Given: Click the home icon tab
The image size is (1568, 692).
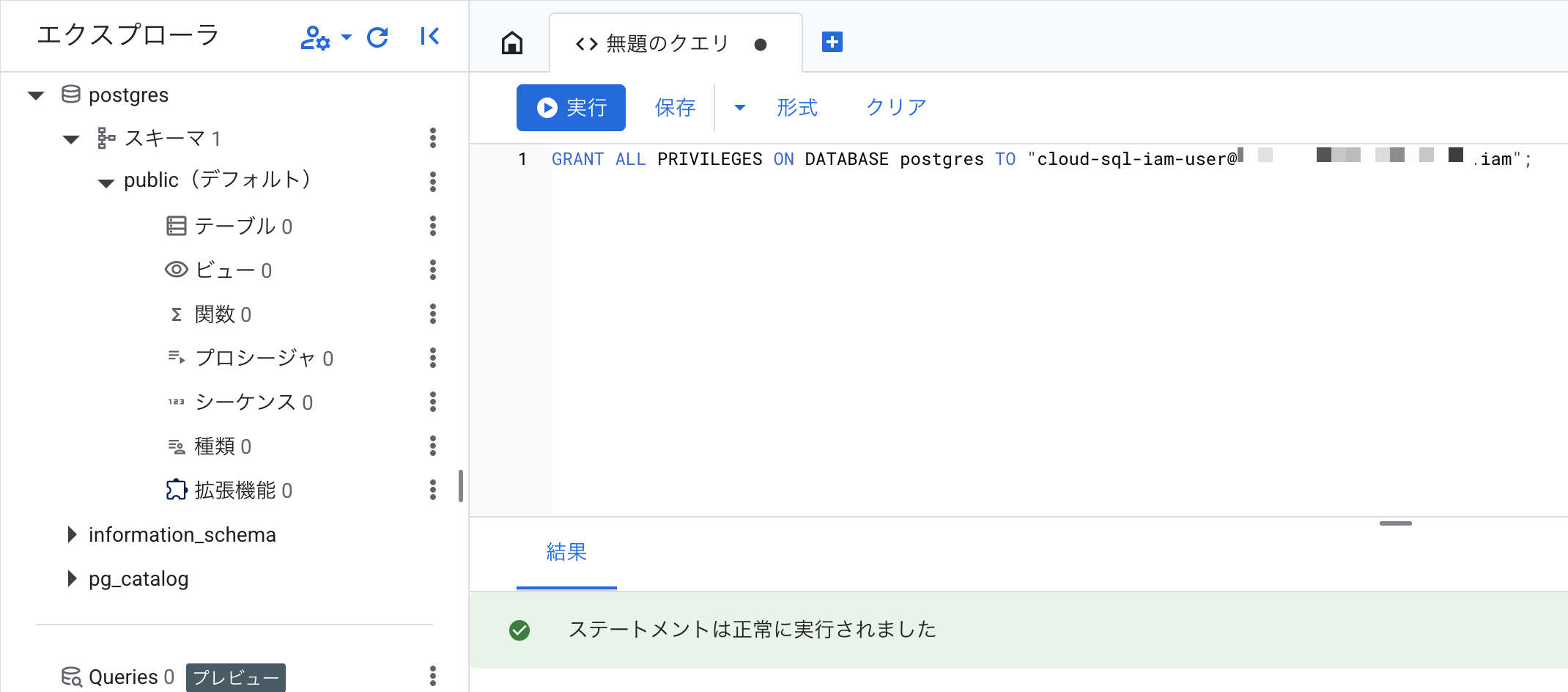Looking at the screenshot, I should pyautogui.click(x=511, y=43).
